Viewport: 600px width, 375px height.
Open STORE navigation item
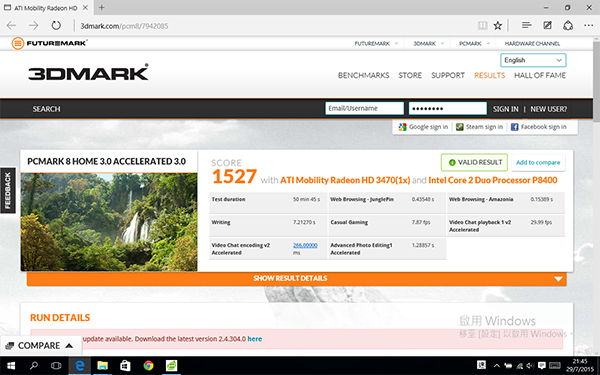click(x=410, y=75)
